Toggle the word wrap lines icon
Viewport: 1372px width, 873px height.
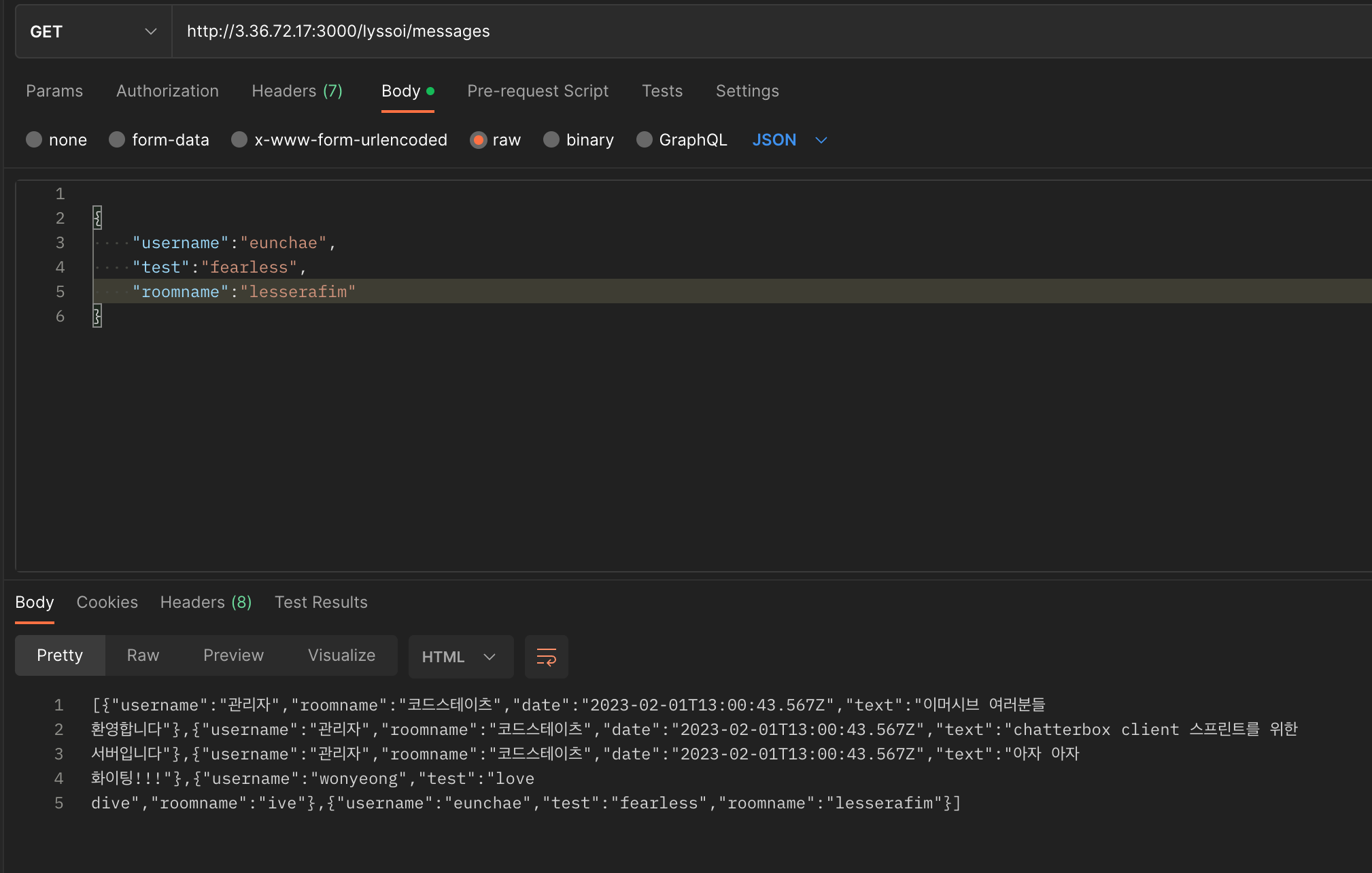(x=546, y=657)
